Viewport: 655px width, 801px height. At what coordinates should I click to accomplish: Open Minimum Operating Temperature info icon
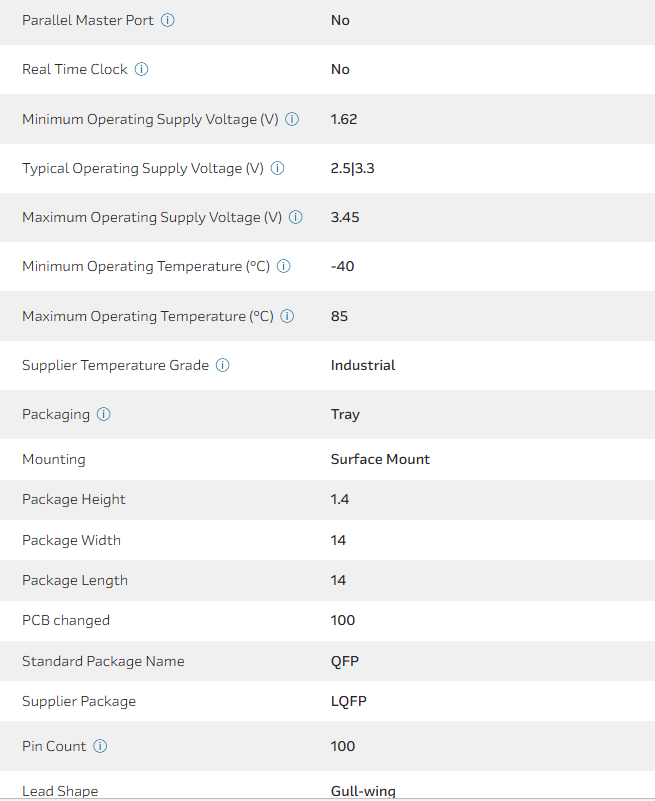[283, 266]
